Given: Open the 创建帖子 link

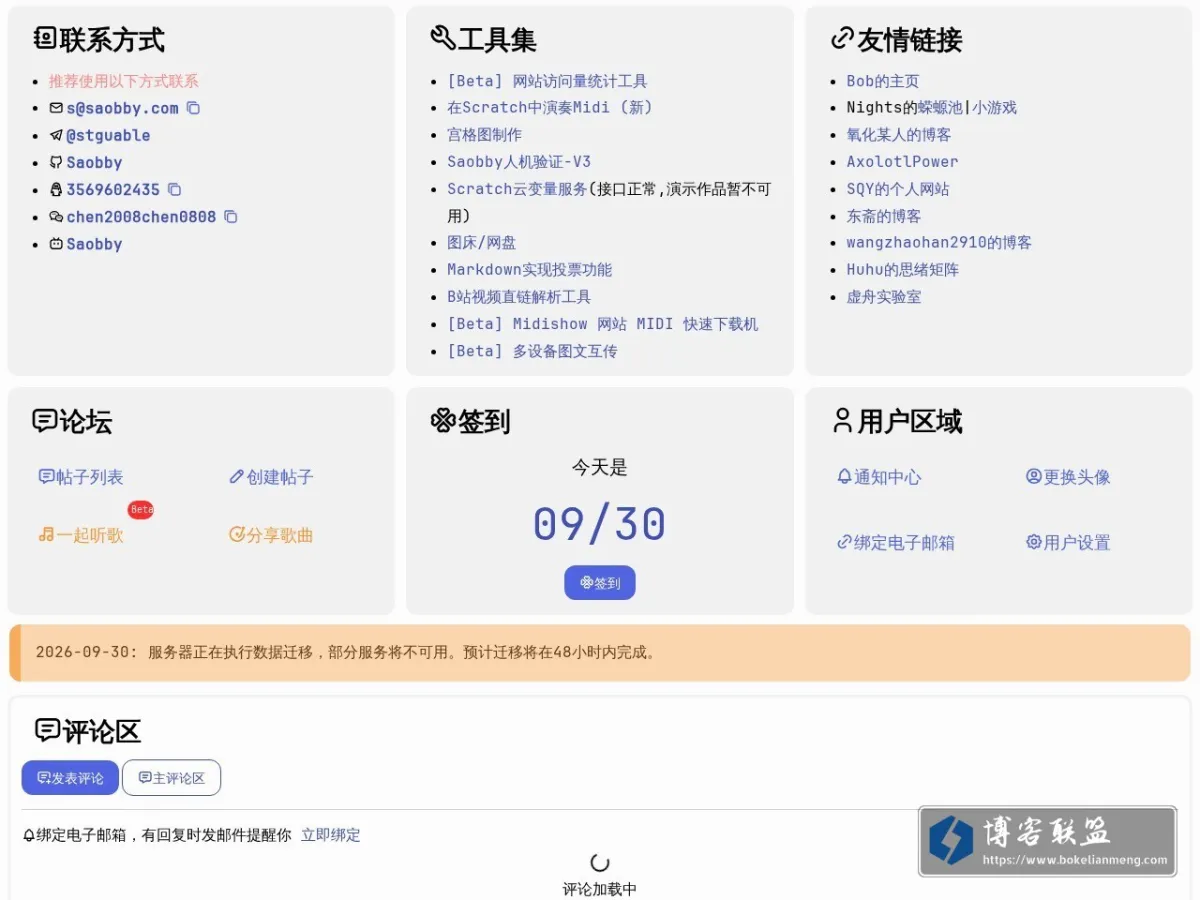Looking at the screenshot, I should 271,477.
